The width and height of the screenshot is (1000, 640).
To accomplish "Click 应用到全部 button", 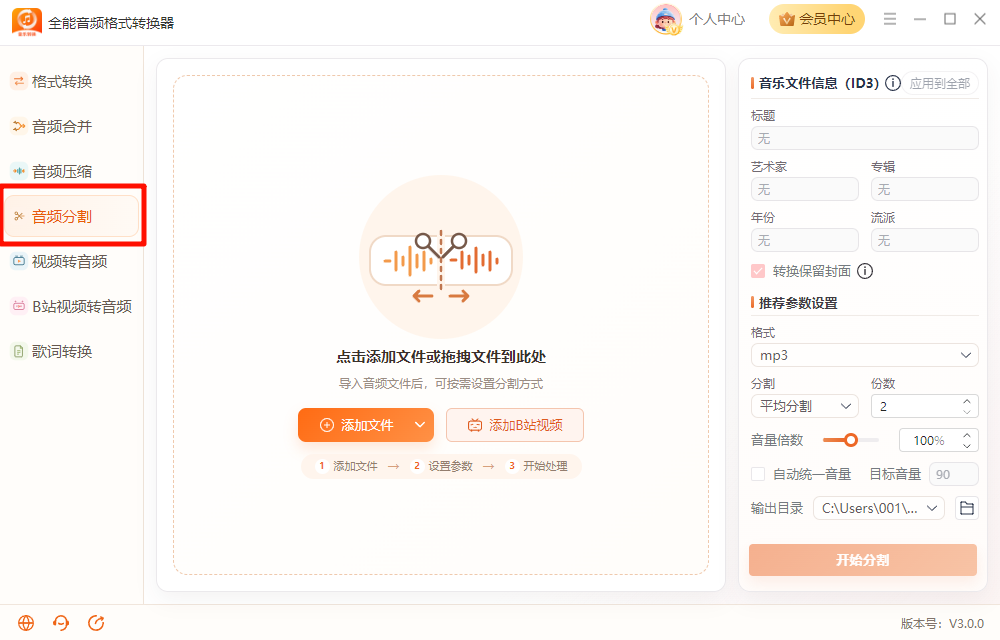I will 940,84.
